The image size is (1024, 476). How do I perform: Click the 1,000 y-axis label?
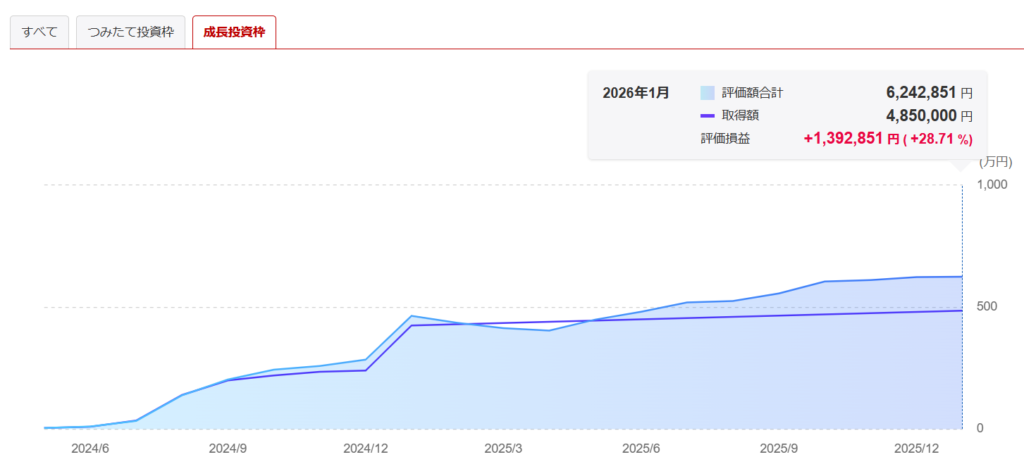pyautogui.click(x=994, y=184)
